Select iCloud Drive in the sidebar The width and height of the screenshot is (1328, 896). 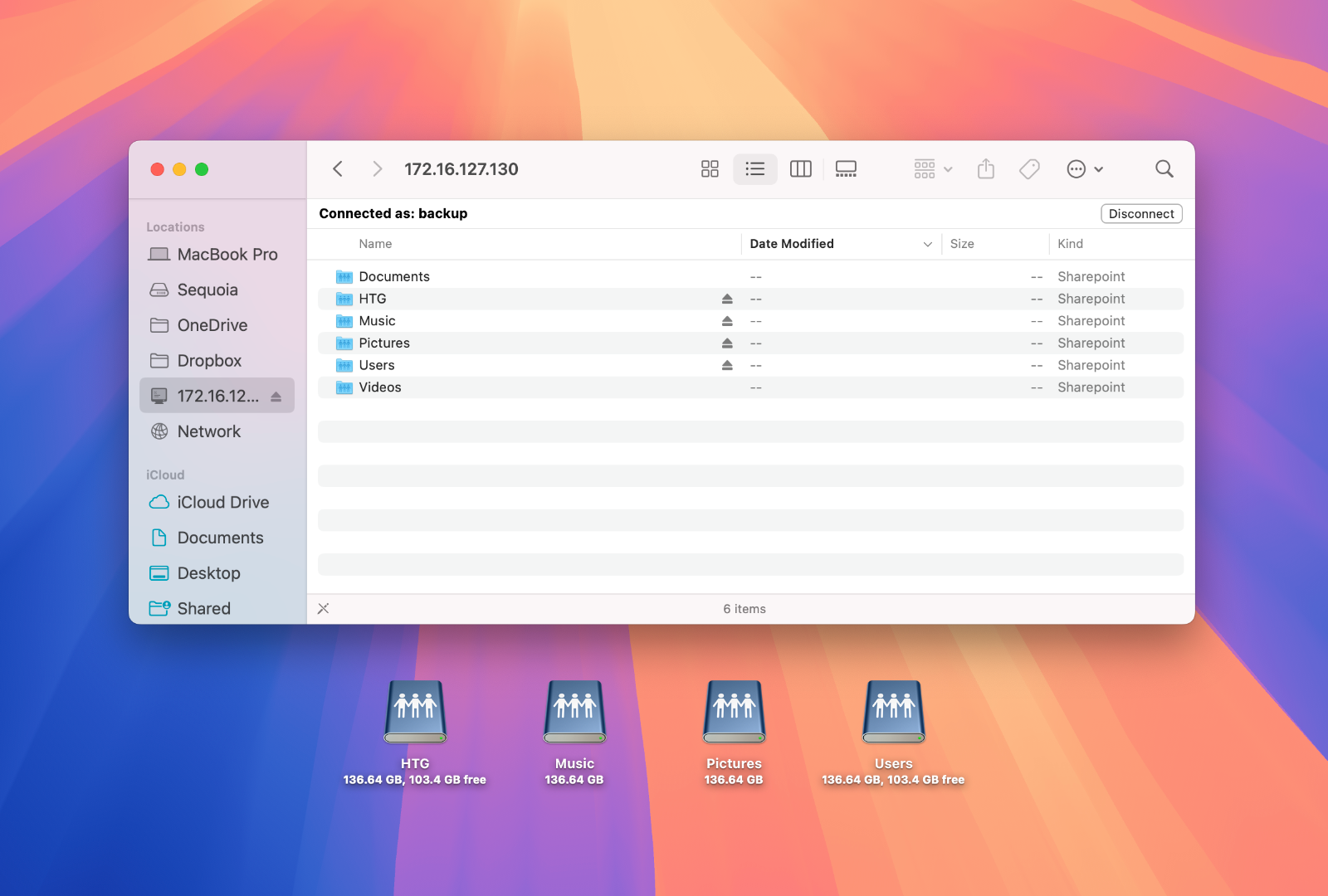[222, 503]
